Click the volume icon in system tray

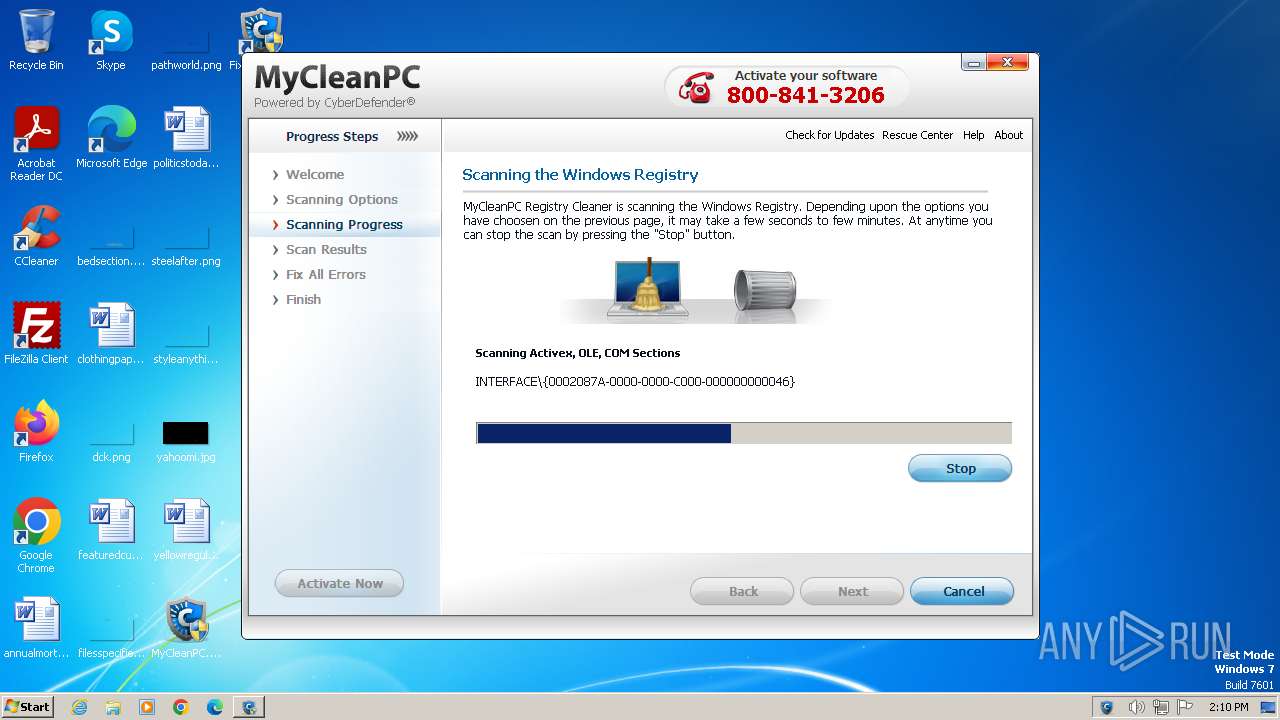[1136, 707]
